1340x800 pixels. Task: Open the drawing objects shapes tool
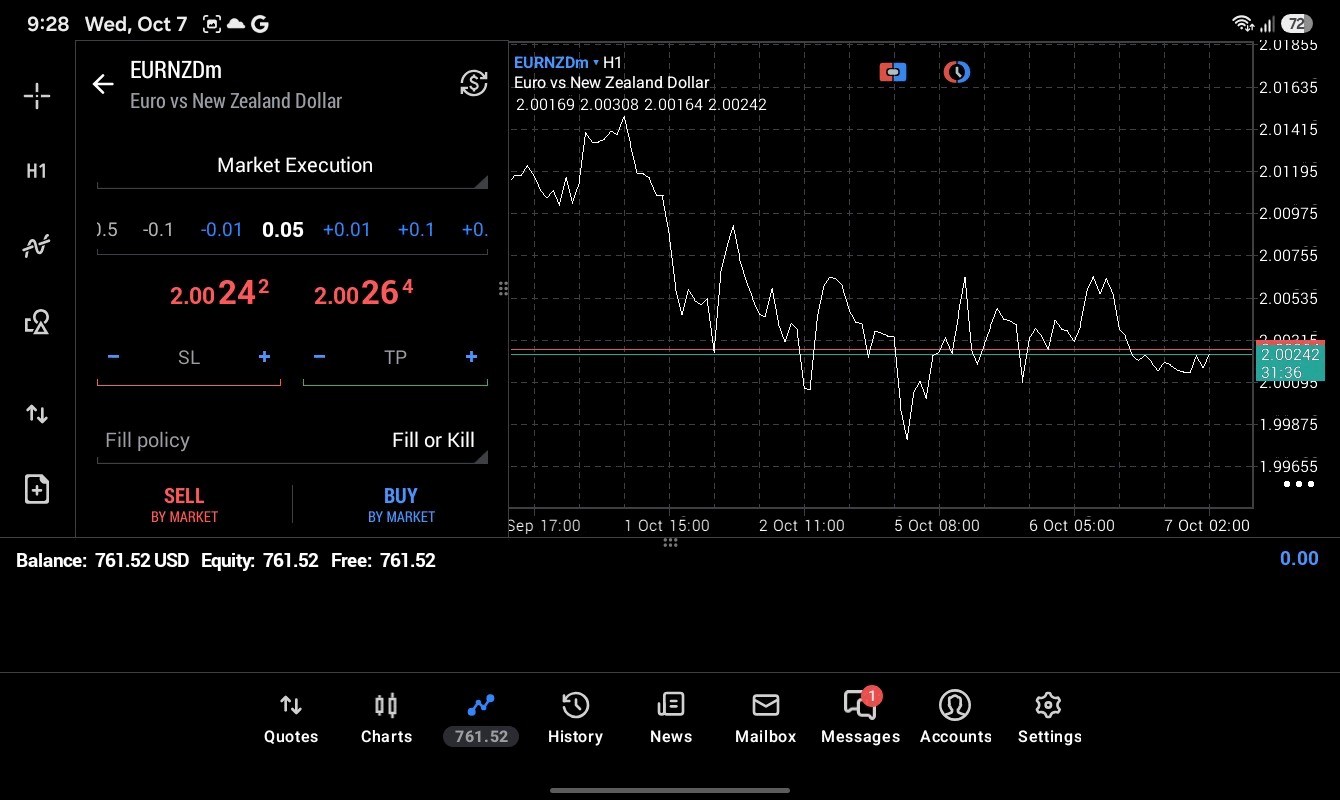coord(37,322)
